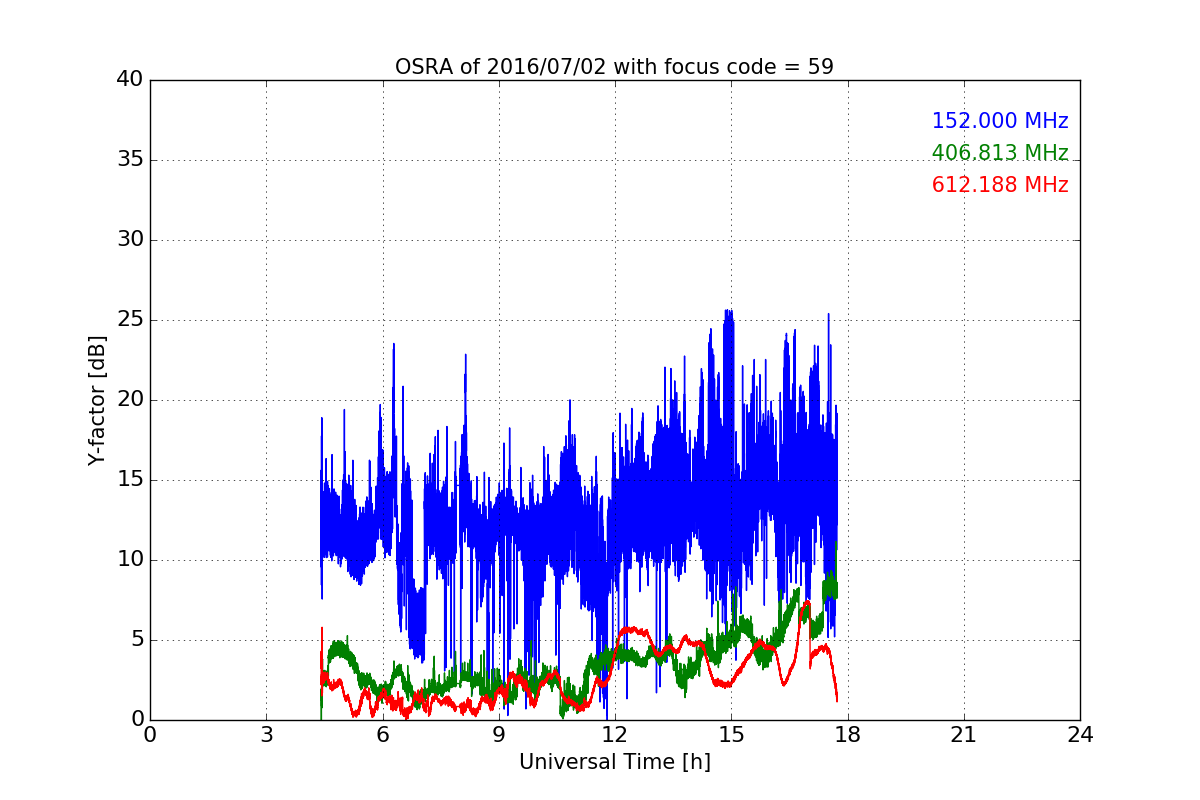This screenshot has height=800, width=1200.
Task: Select the blue '152.000 MHz' legend label
Action: (1000, 121)
